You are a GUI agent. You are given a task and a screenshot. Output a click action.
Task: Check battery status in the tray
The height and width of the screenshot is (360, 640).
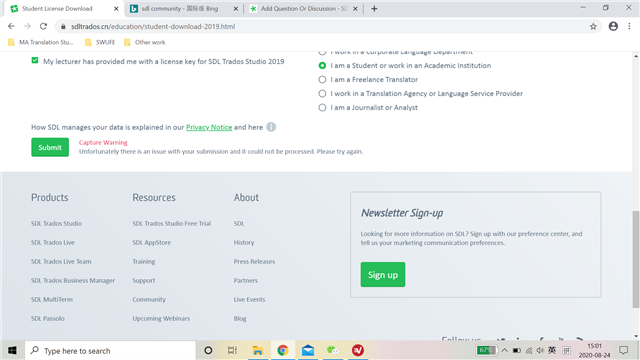[516, 350]
